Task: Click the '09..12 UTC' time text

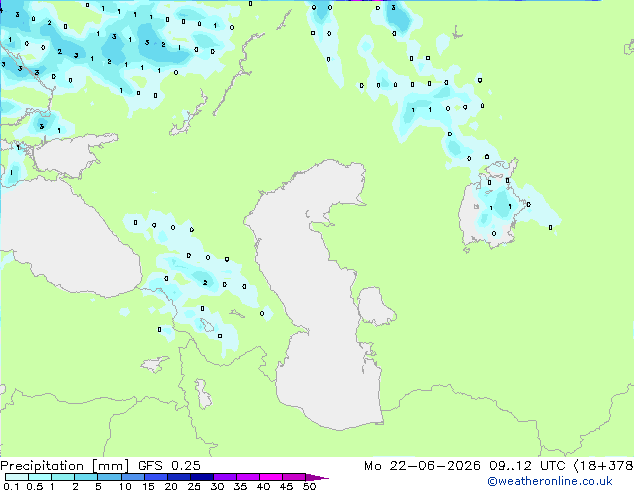Action: (x=527, y=466)
